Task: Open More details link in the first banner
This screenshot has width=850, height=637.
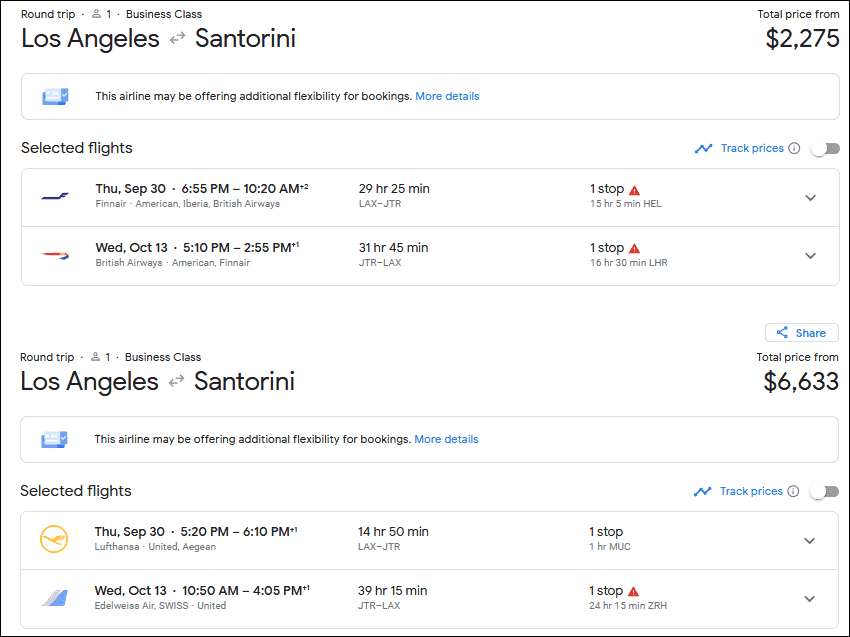Action: click(x=447, y=97)
